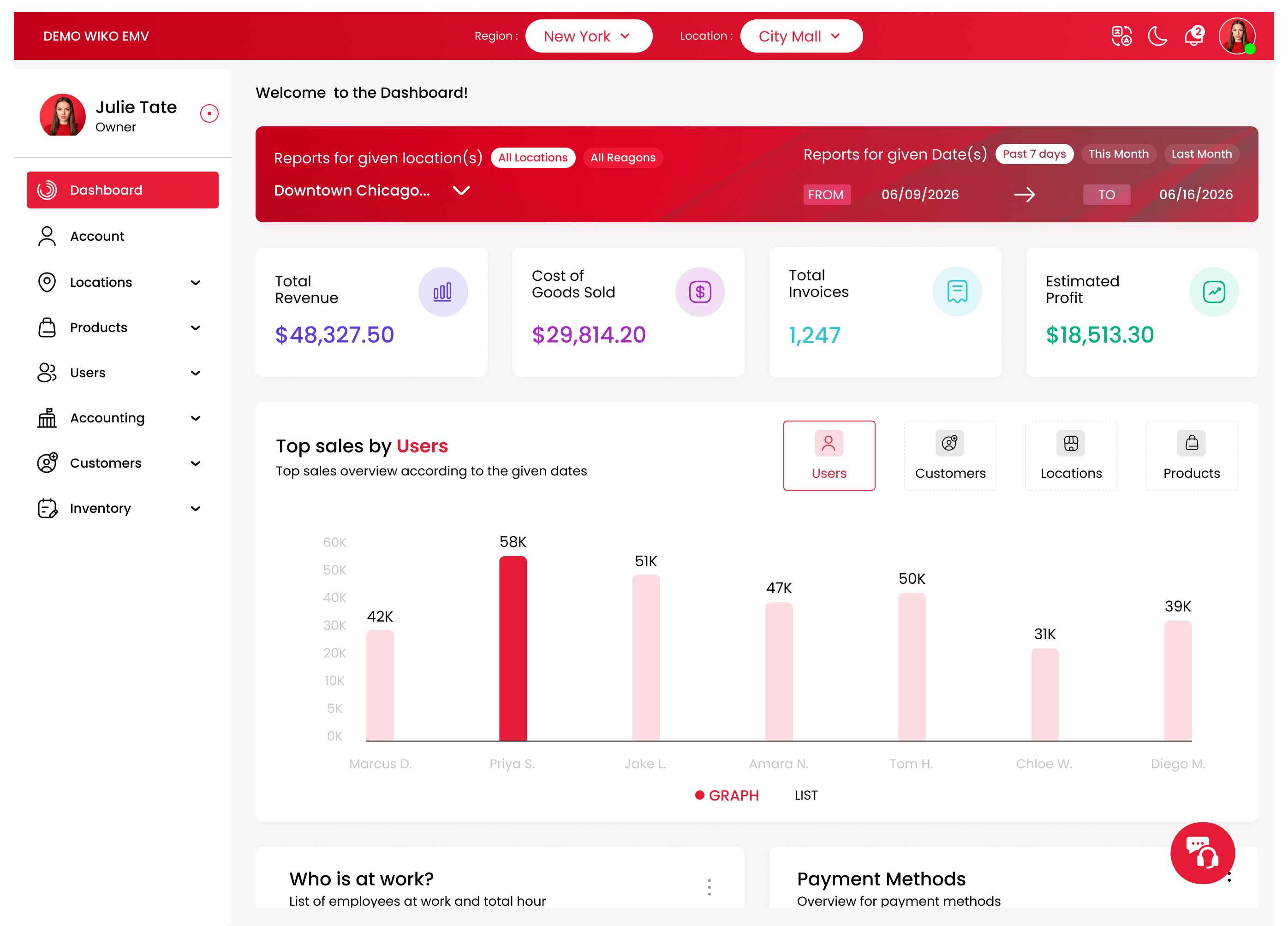Viewport: 1288px width, 926px height.
Task: Select the Users top sales tab
Action: [x=829, y=455]
